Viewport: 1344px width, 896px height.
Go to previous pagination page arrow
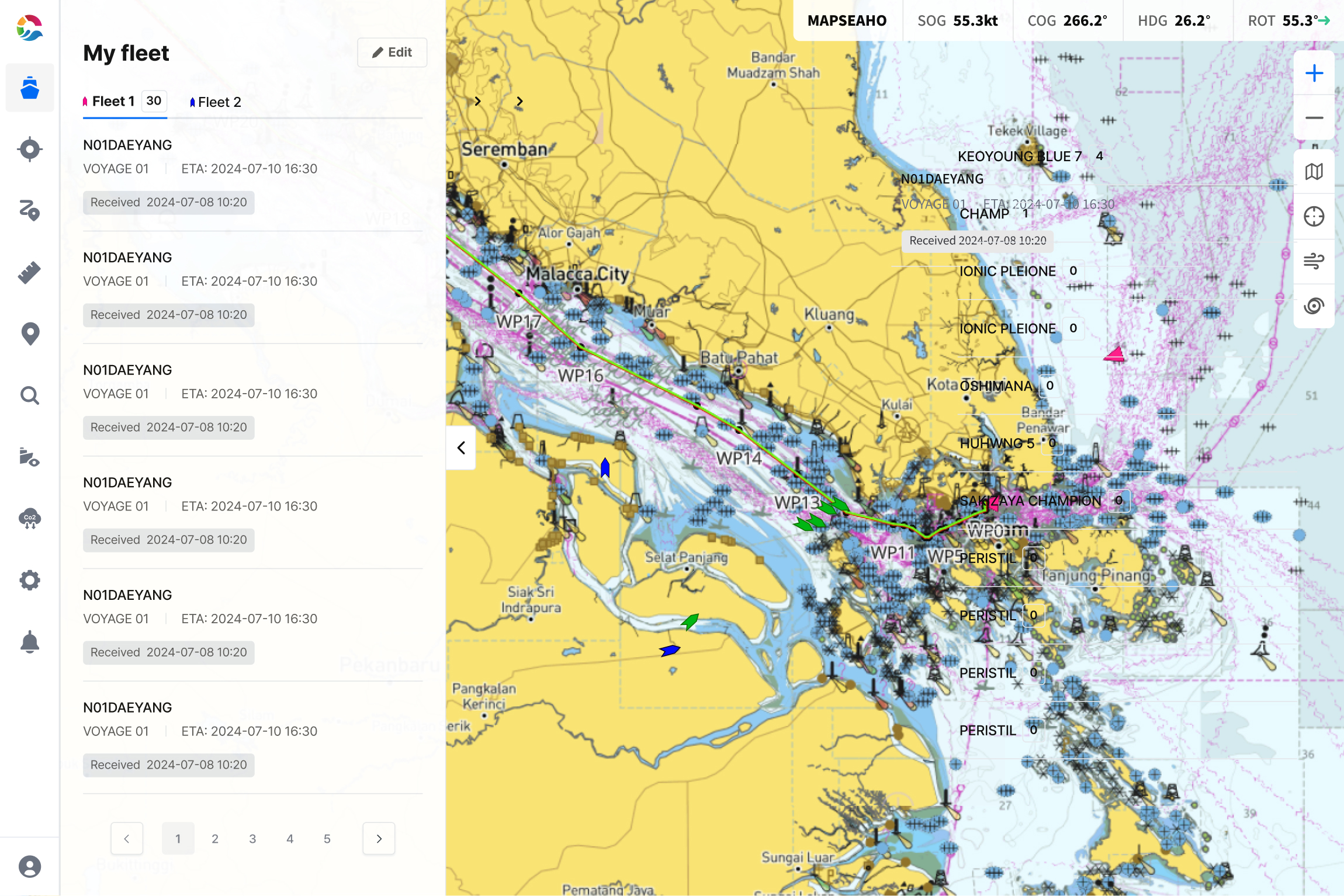[x=127, y=839]
